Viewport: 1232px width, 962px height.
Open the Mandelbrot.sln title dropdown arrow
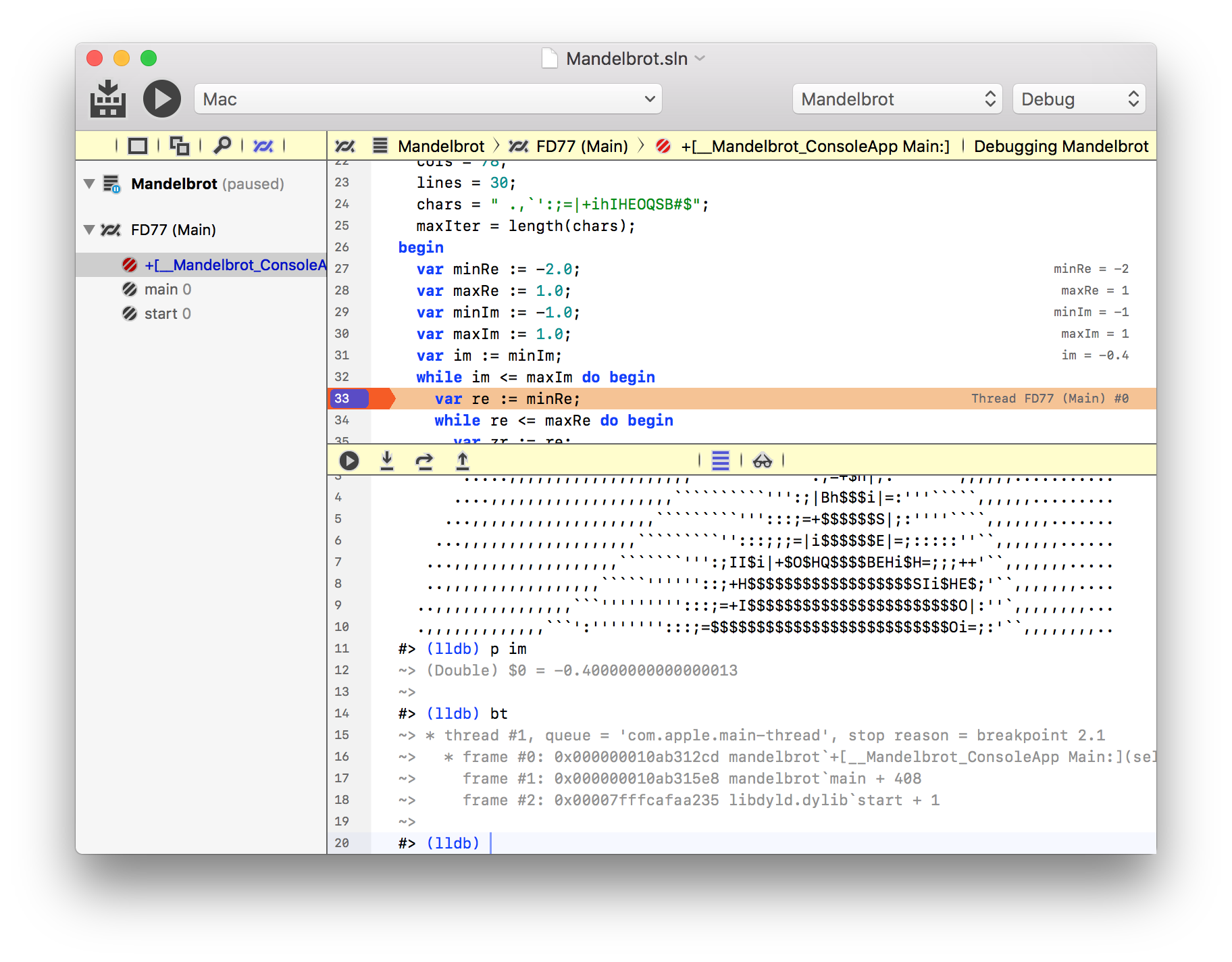(700, 59)
